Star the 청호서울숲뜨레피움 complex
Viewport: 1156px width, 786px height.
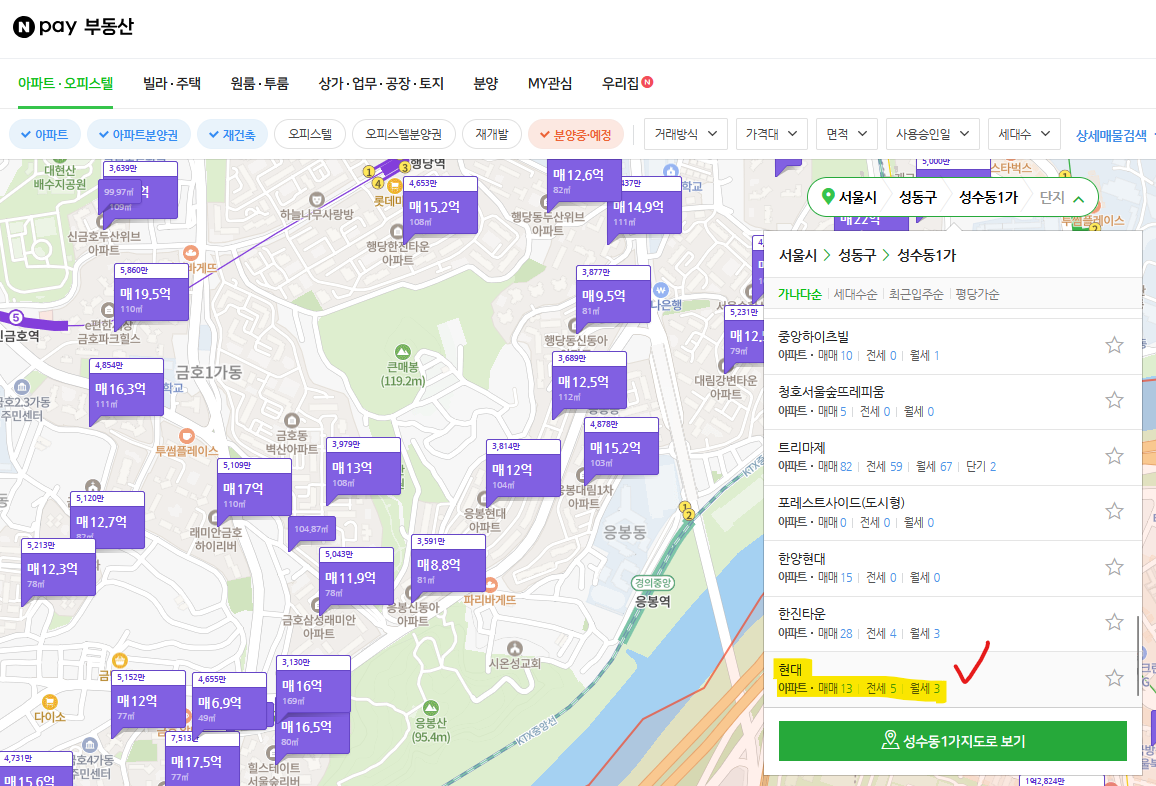pos(1114,400)
